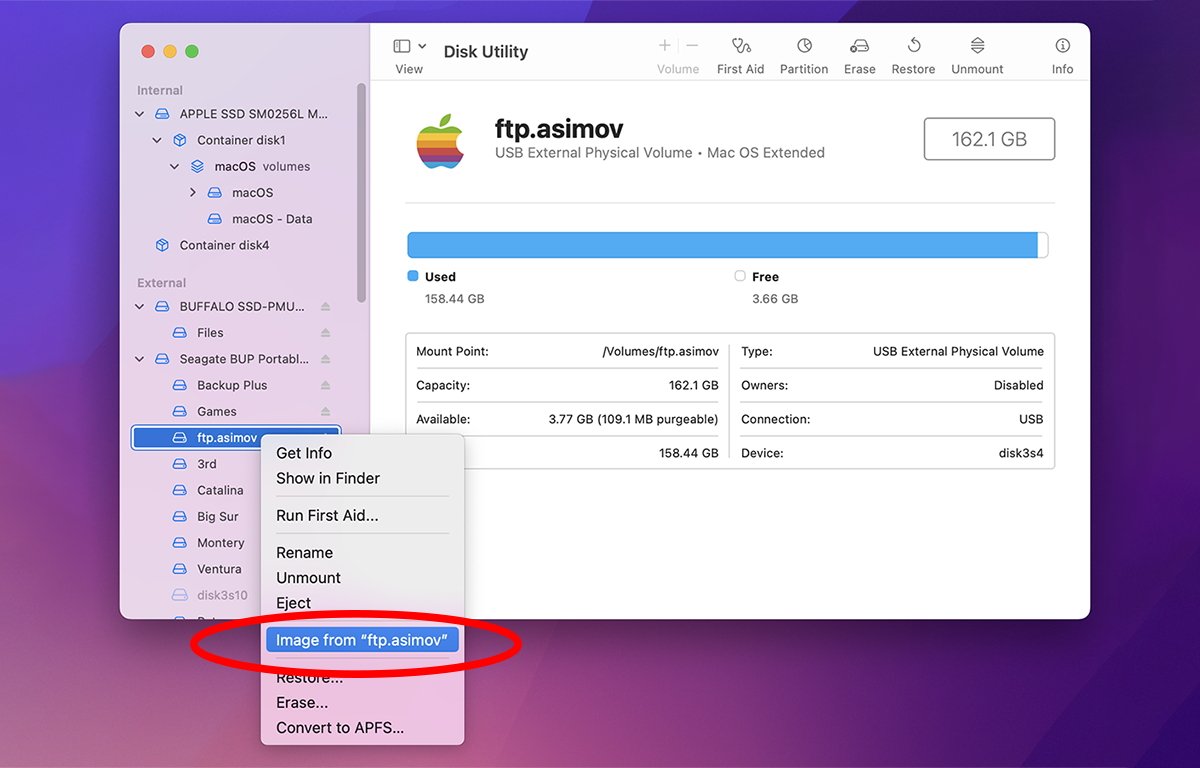
Task: Click the white Free legend swatch
Action: (740, 276)
